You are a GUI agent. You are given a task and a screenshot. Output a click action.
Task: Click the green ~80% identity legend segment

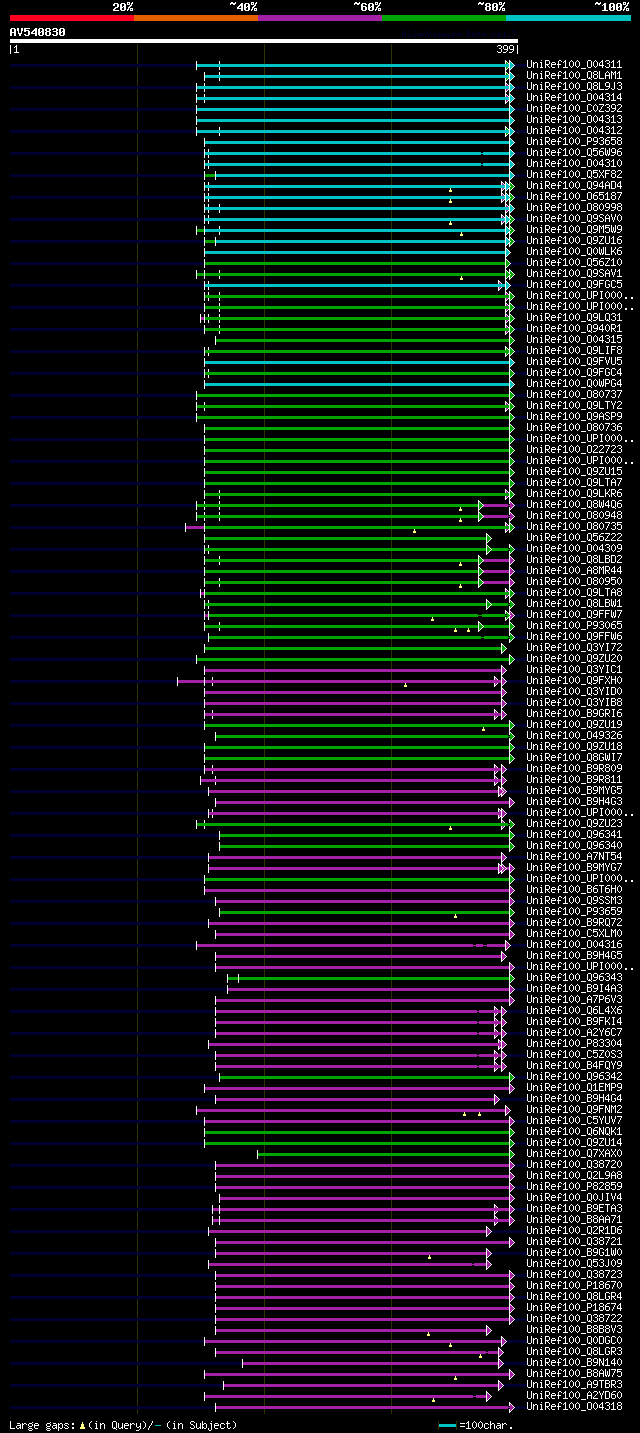coord(443,18)
